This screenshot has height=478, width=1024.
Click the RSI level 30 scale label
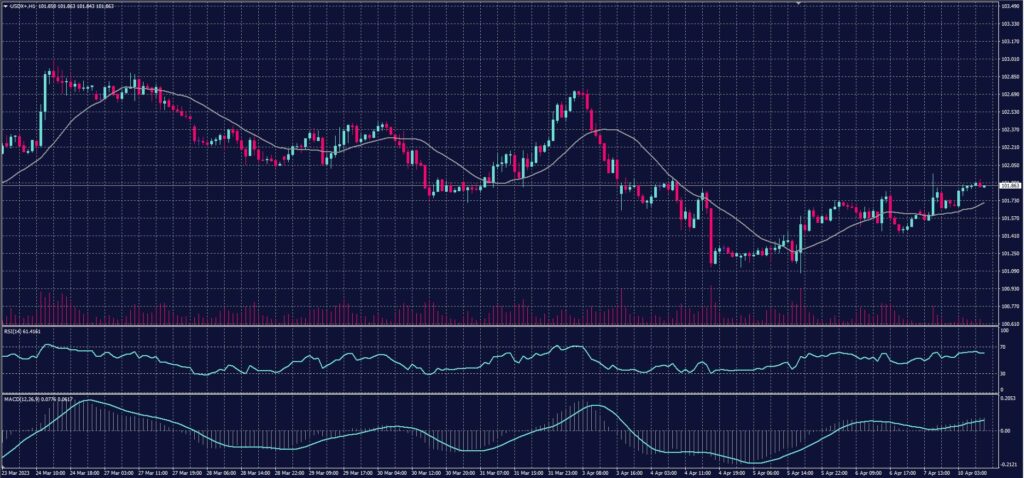[1002, 374]
